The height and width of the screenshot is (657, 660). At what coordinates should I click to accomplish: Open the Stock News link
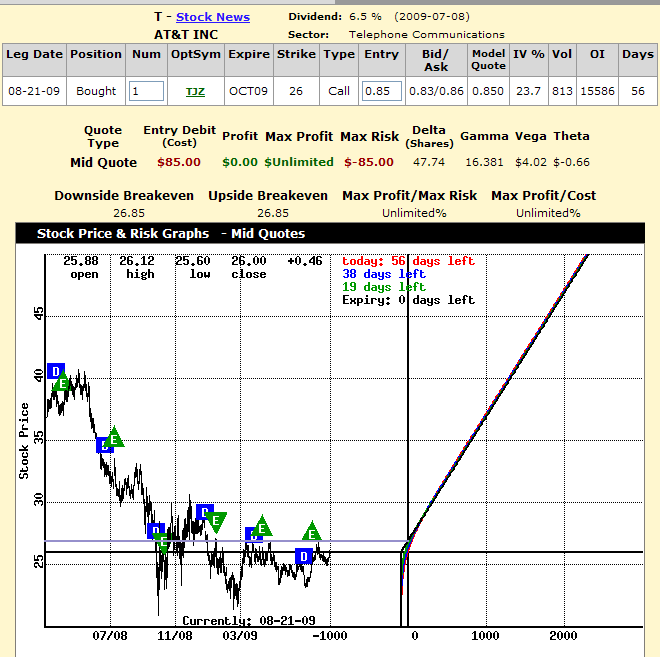tap(213, 17)
